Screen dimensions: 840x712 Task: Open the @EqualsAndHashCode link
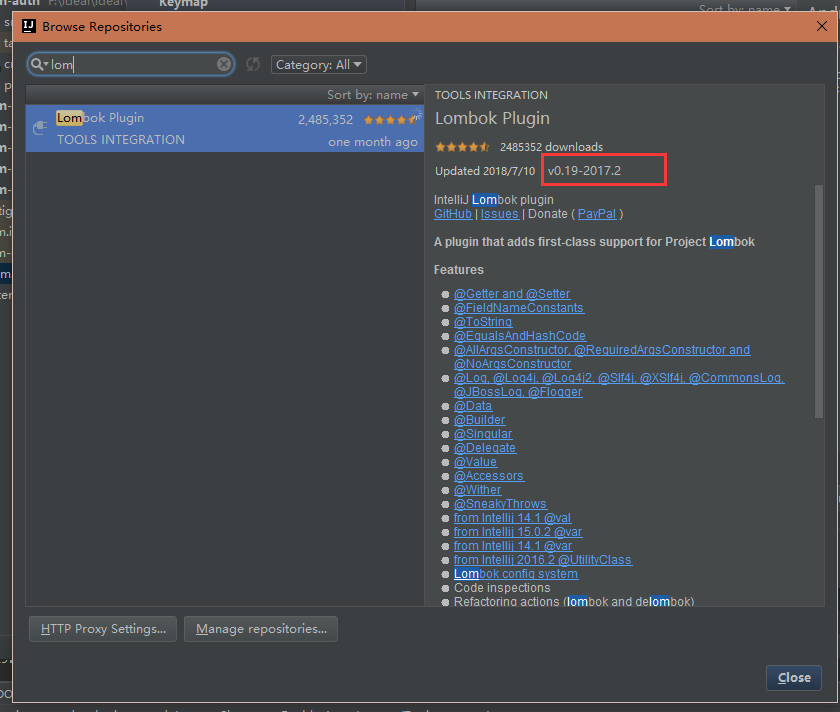(x=520, y=335)
